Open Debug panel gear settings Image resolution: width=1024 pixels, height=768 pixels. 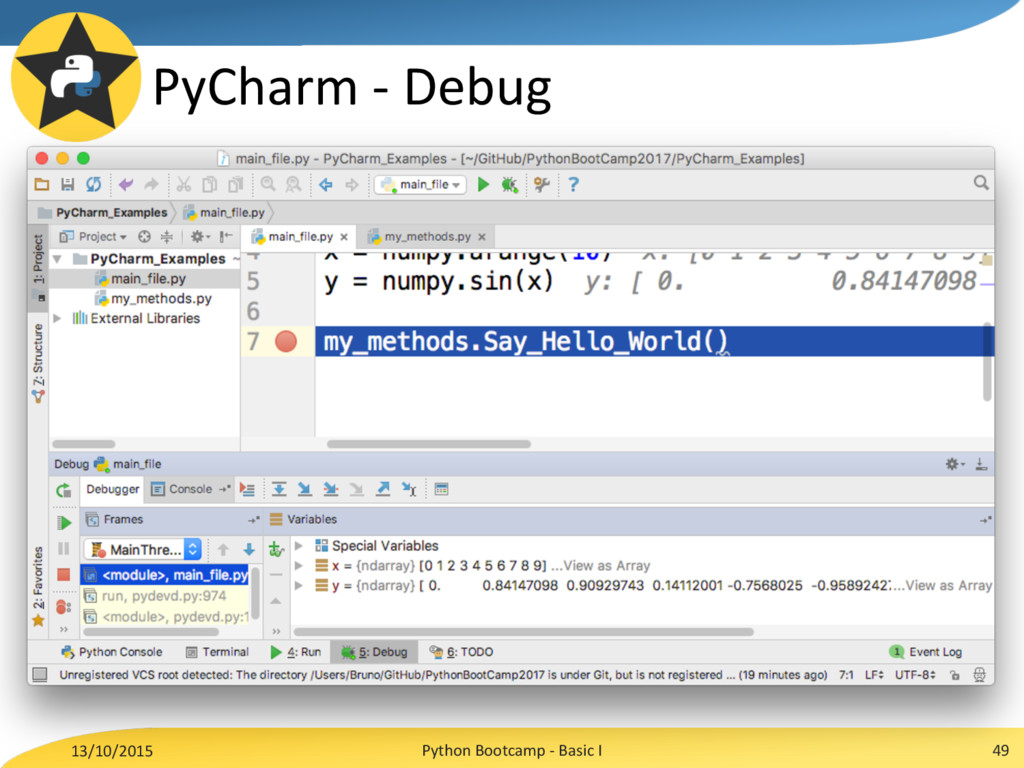[955, 464]
